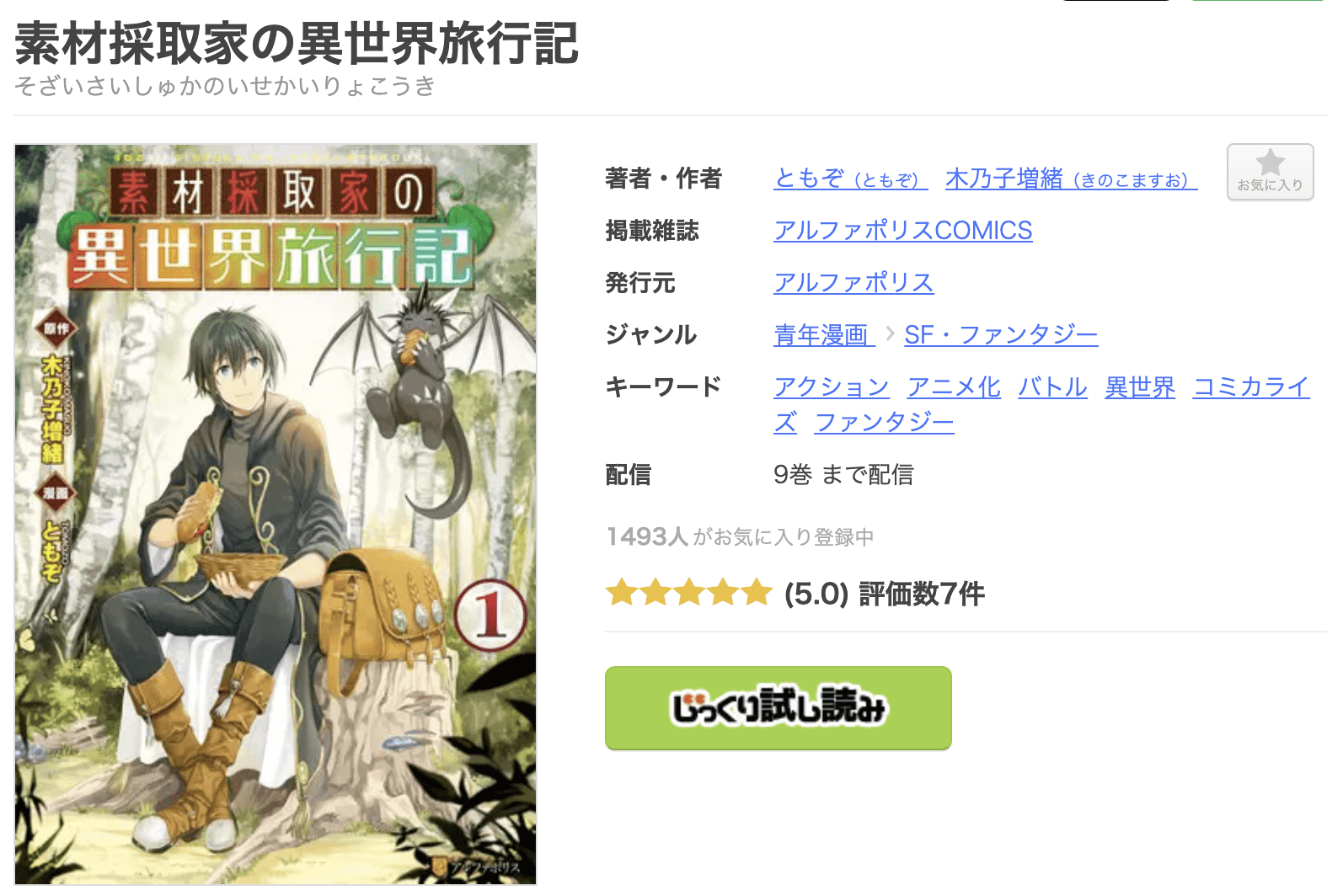Screen dimensions: 1343x896
Task: Open author link ともぞ
Action: pos(850,179)
